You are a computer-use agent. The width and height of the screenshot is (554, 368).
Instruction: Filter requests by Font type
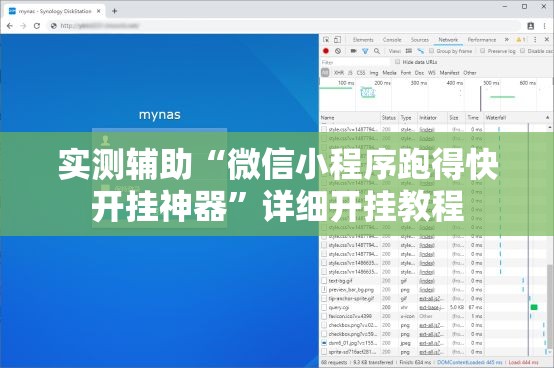(x=406, y=72)
